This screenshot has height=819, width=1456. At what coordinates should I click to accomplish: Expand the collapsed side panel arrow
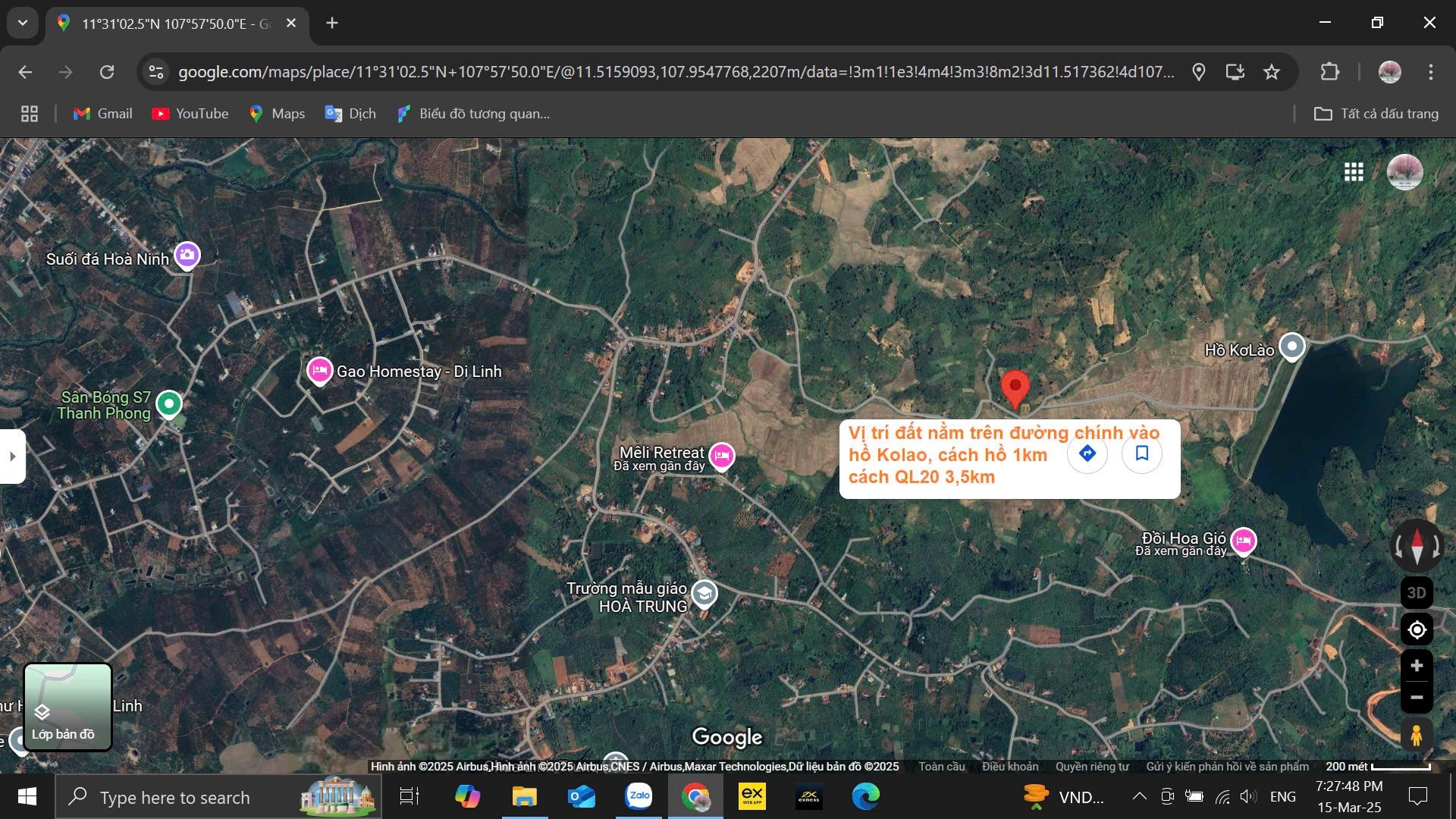click(12, 457)
